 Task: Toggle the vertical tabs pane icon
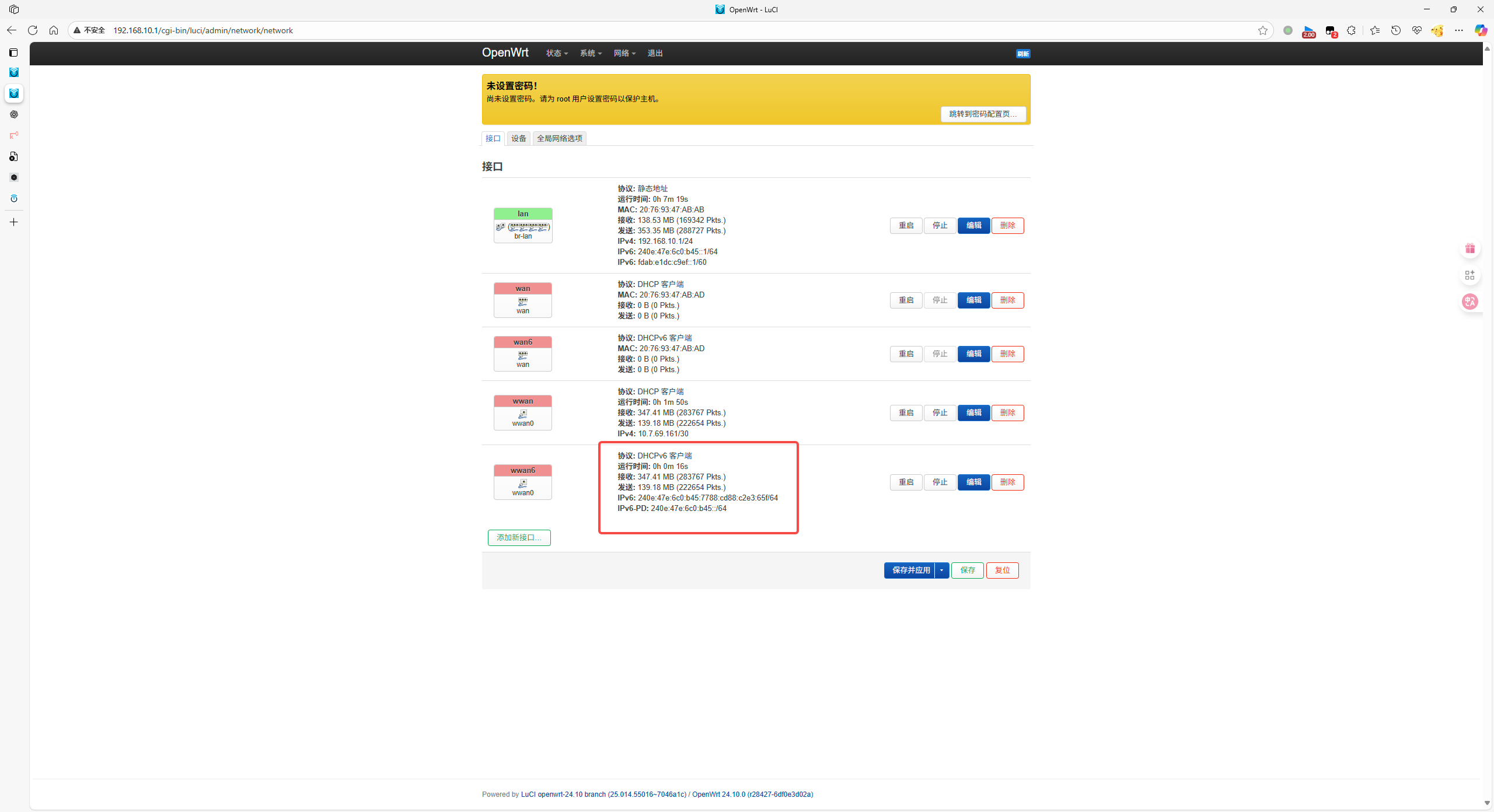(14, 52)
